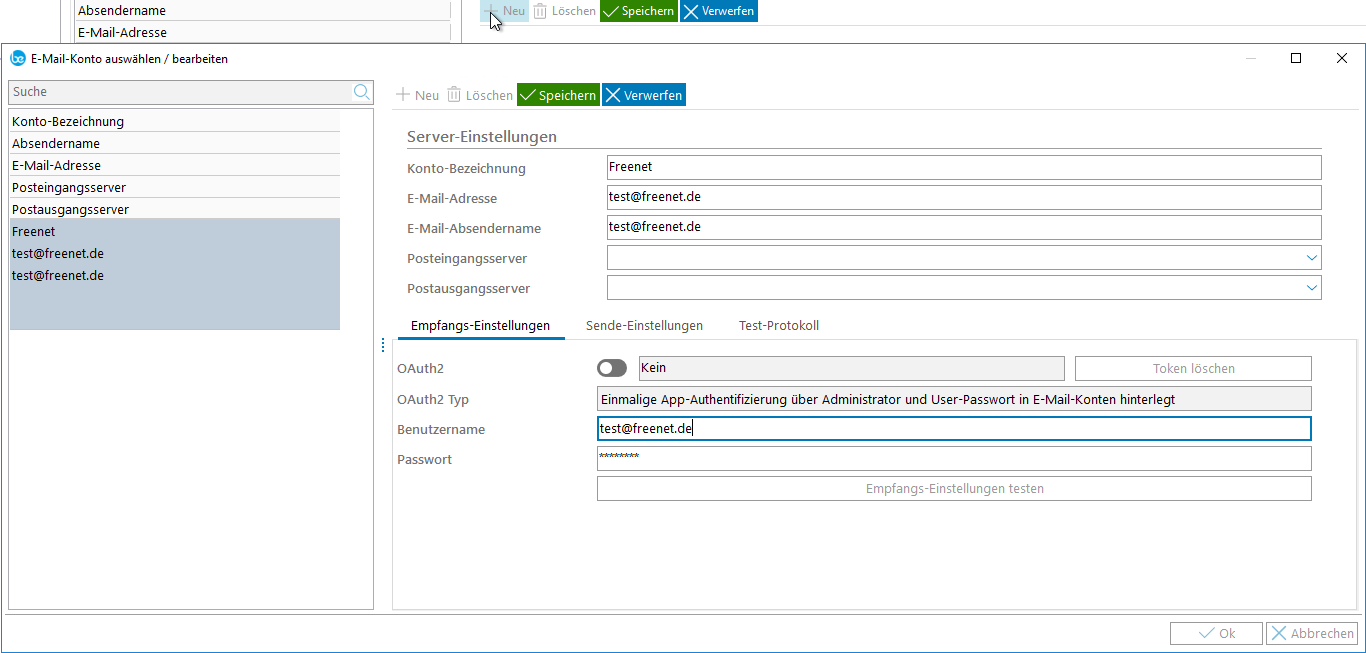Discard changes with dialog Verwerfen button
The height and width of the screenshot is (653, 1366).
point(644,95)
